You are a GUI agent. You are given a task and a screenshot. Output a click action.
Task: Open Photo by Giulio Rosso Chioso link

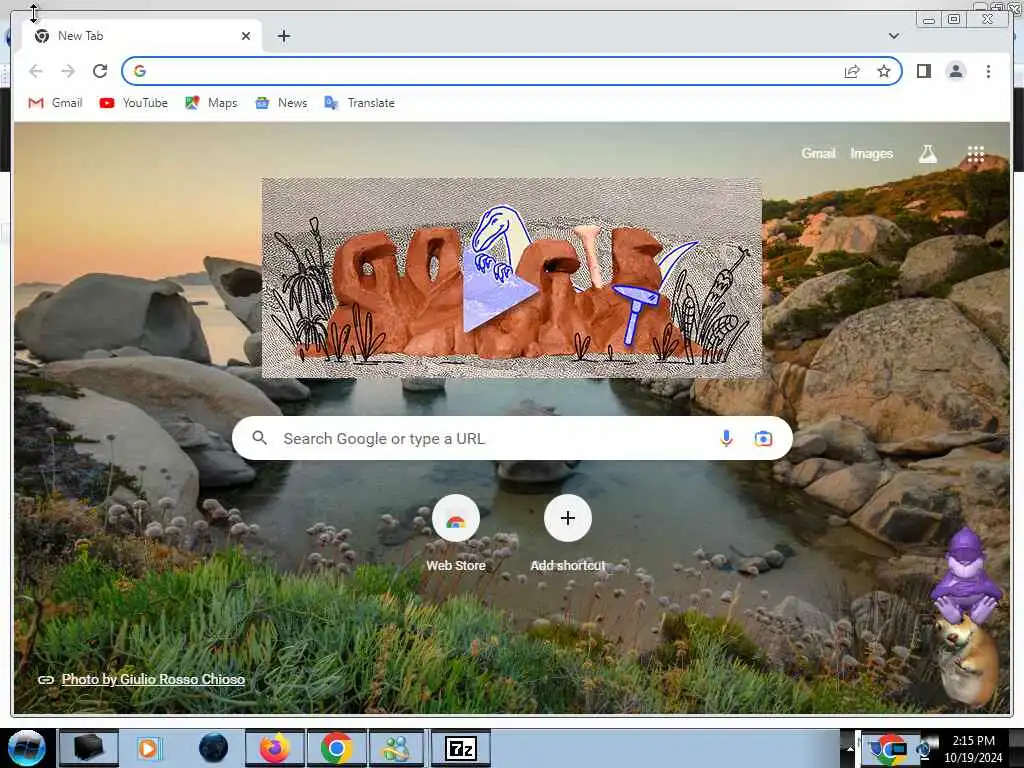pos(153,679)
